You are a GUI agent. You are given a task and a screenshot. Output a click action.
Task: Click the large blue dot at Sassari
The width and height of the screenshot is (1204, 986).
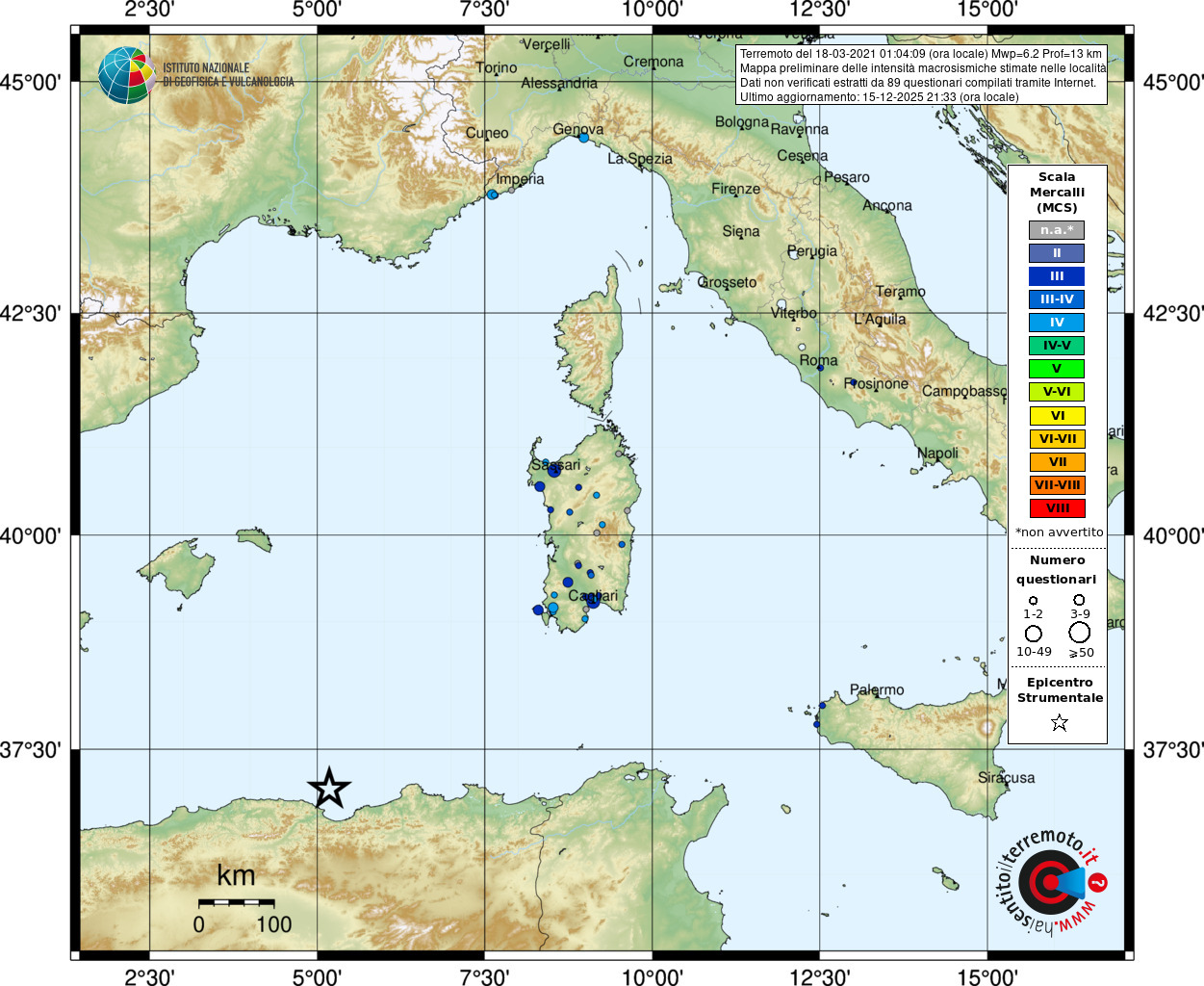coord(554,470)
